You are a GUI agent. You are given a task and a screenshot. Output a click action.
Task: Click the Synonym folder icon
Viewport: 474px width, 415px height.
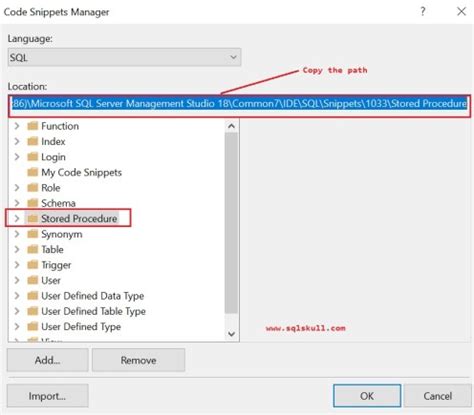coord(32,234)
